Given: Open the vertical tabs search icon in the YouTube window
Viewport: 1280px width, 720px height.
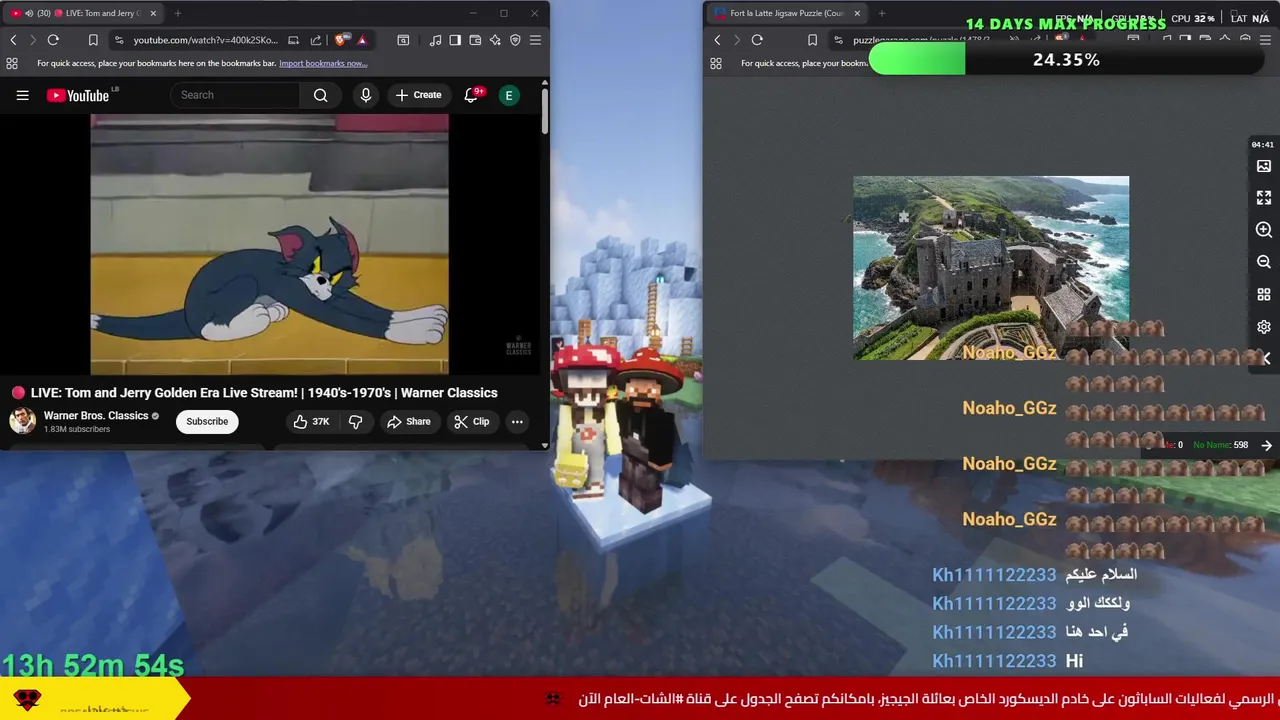Looking at the screenshot, I should [403, 40].
